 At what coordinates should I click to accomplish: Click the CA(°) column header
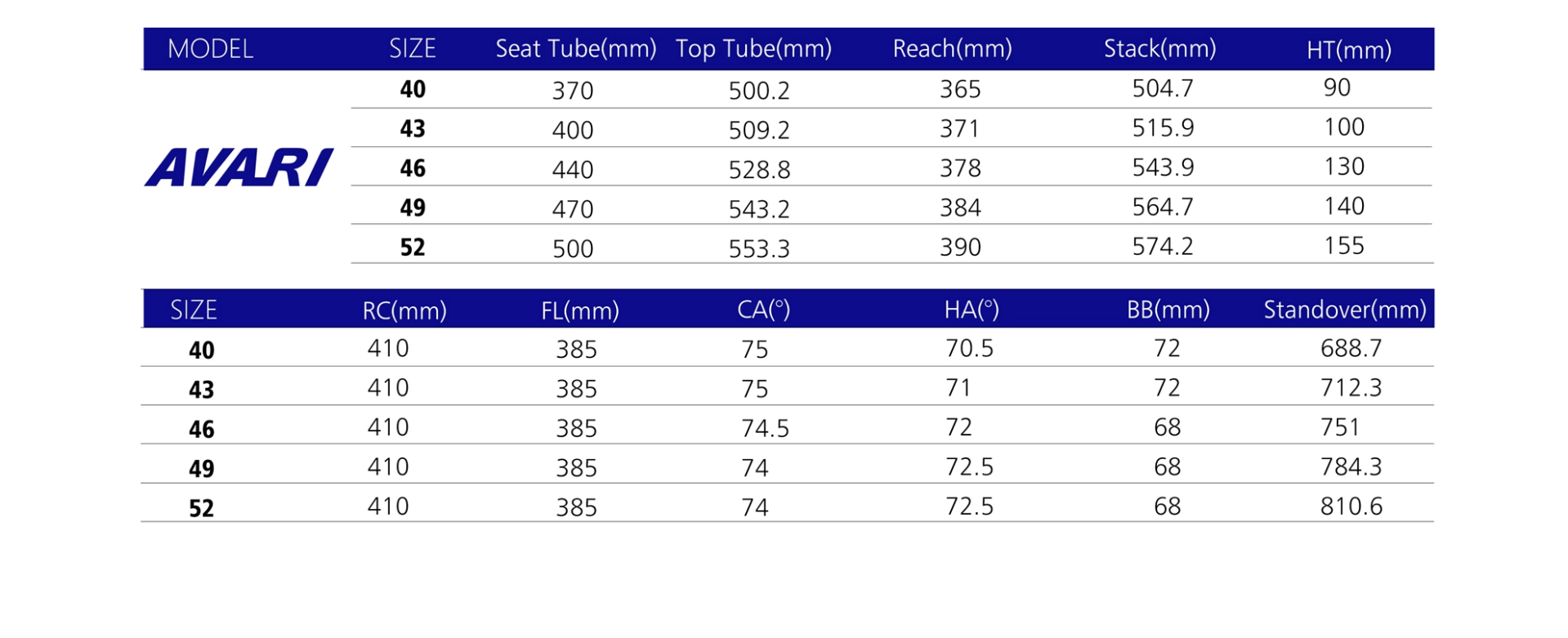[x=763, y=310]
